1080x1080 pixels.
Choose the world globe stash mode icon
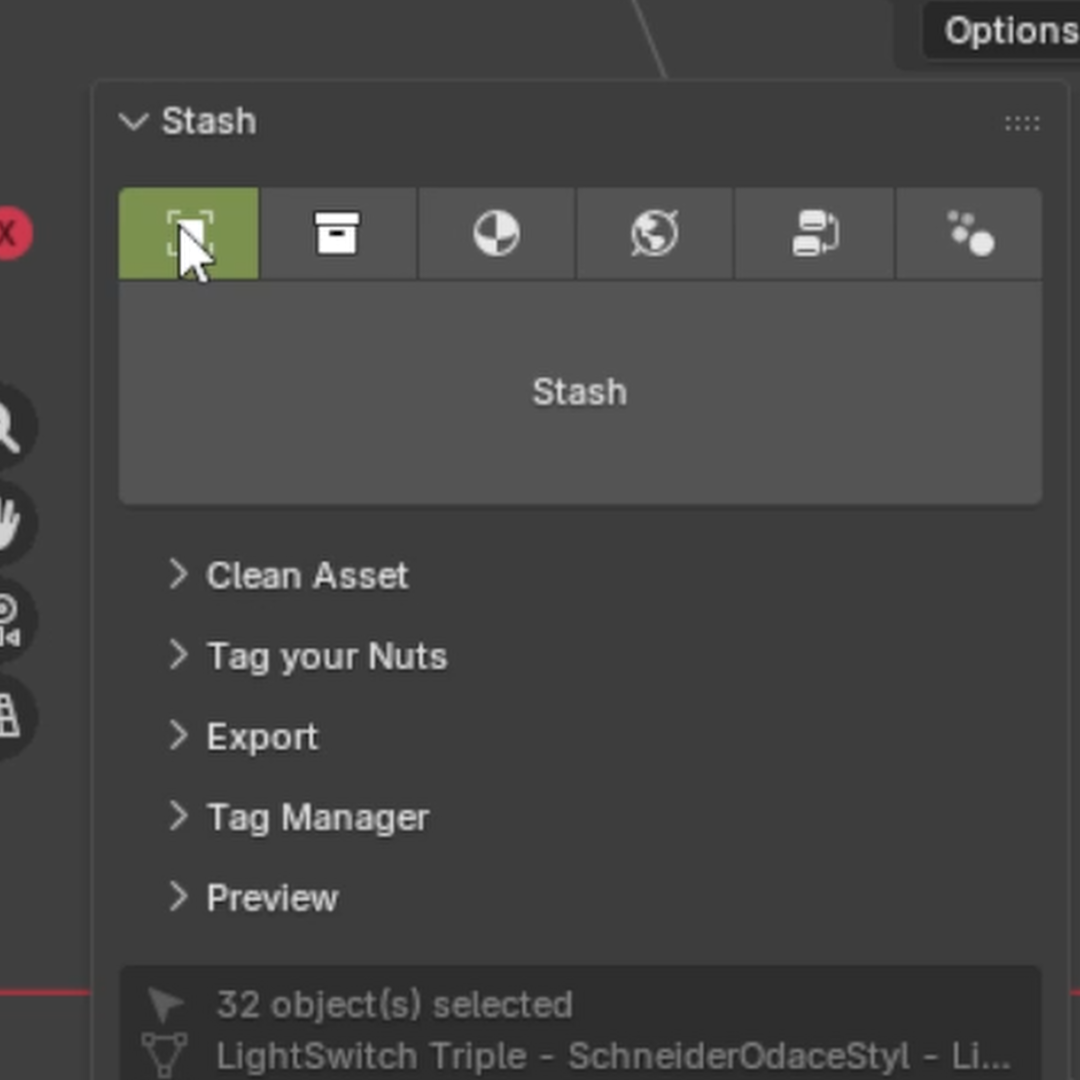654,233
